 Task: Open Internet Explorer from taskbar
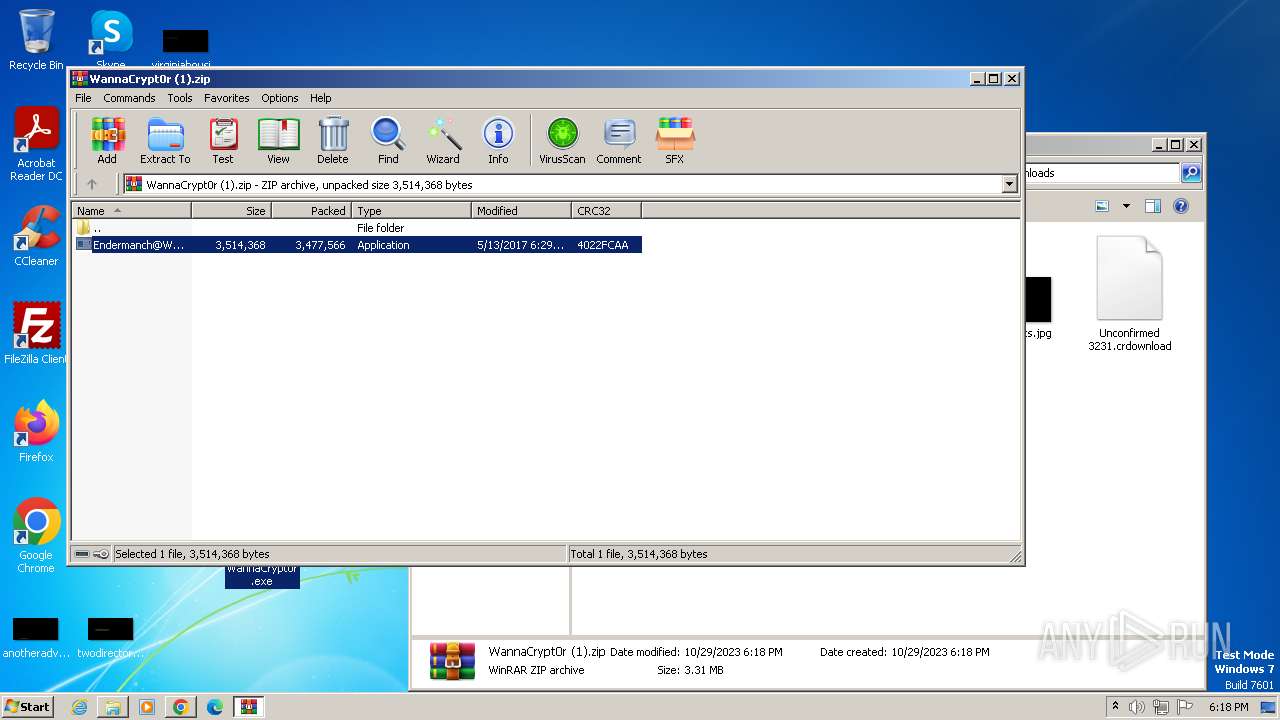(x=80, y=707)
